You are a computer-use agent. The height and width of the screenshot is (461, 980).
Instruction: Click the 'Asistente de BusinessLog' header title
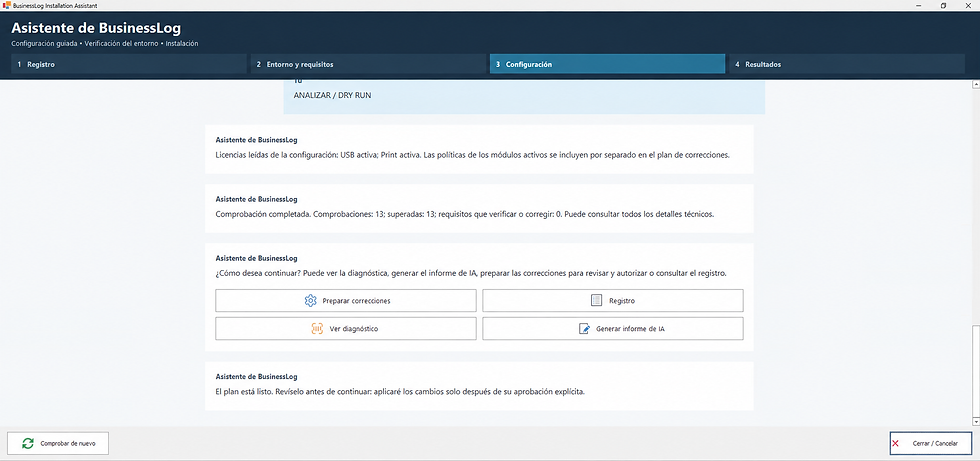coord(96,28)
